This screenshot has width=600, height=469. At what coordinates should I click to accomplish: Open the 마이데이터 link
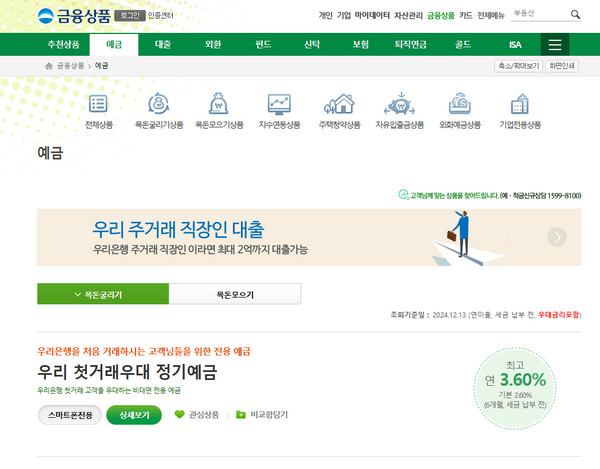pos(372,15)
